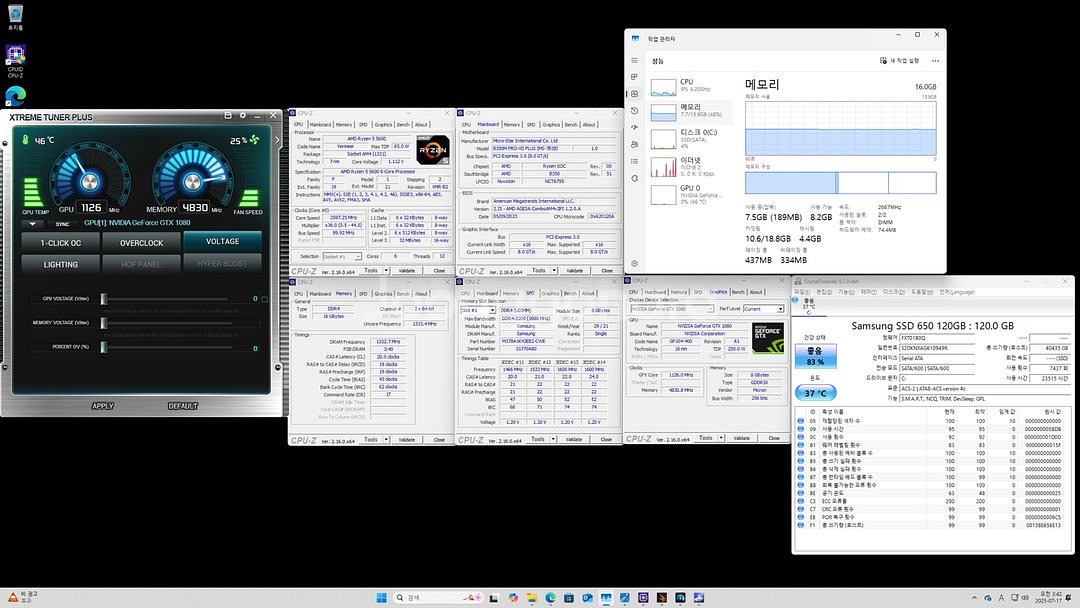This screenshot has width=1080, height=608.
Task: Open the Microsoft Edge desktop shortcut
Action: pos(15,96)
